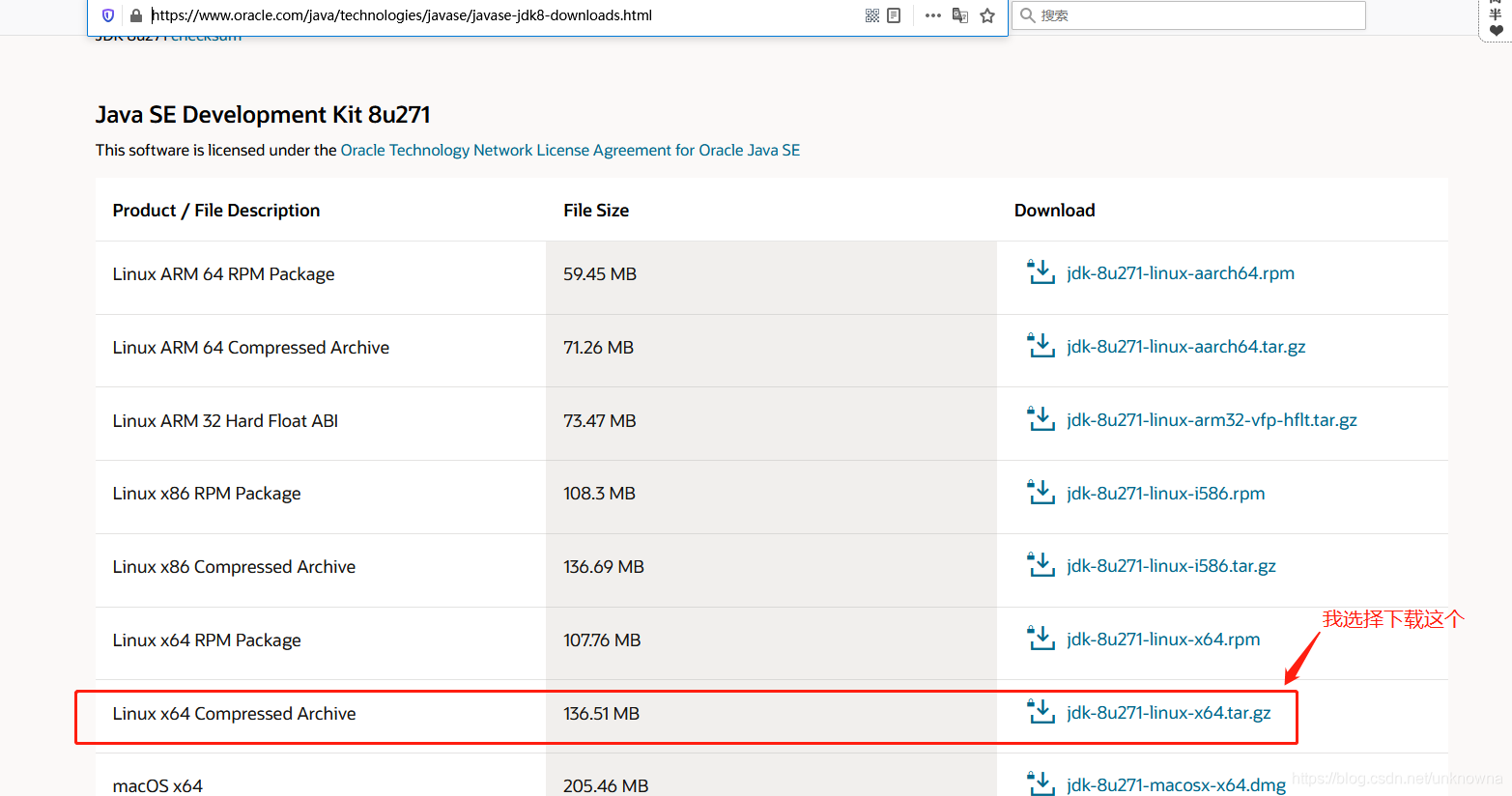Click download icon for jdk-8u271-linux-i586.tar.gz
Viewport: 1512px width, 796px height.
pos(1041,565)
